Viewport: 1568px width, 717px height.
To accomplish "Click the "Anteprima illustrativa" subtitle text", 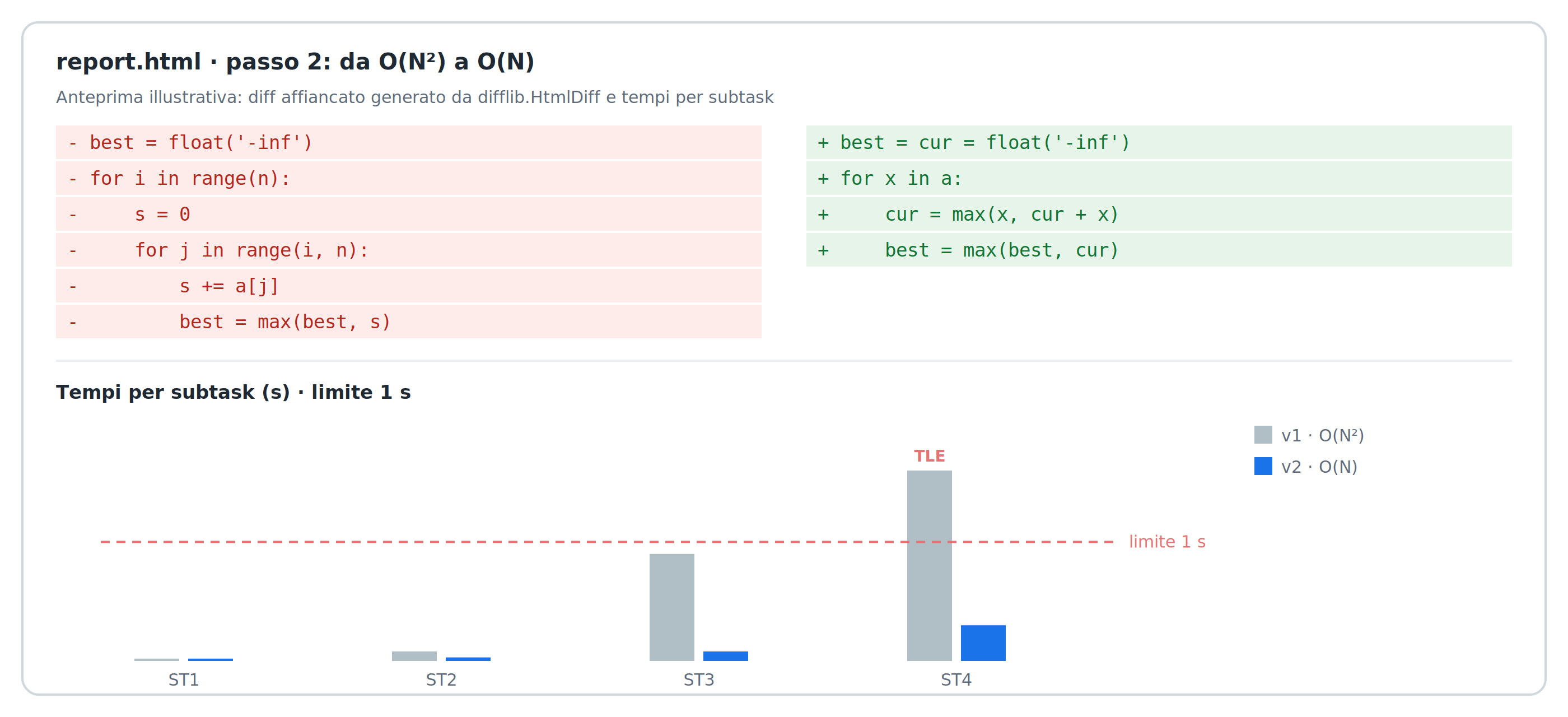I will coord(414,97).
